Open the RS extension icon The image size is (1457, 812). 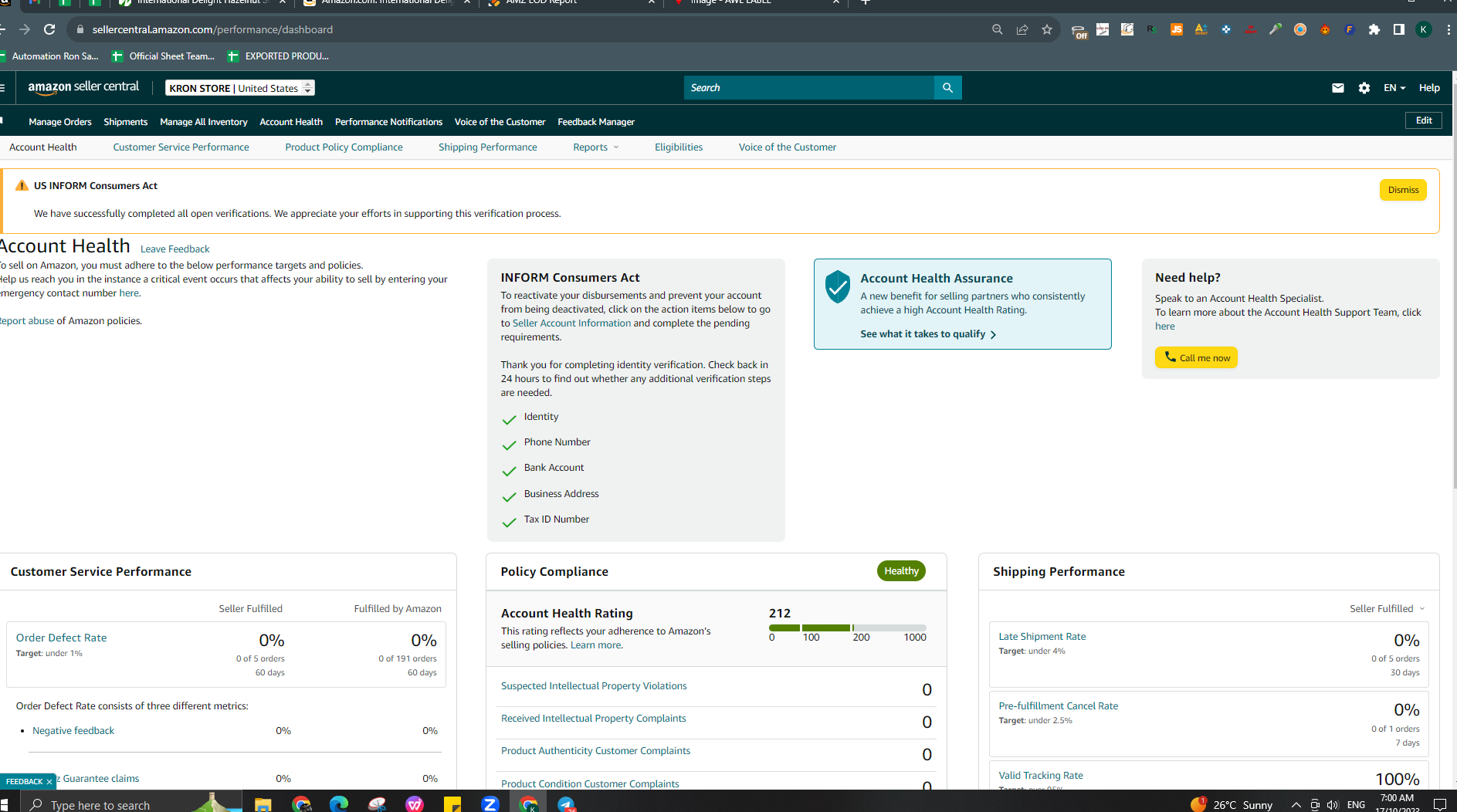coord(1152,29)
